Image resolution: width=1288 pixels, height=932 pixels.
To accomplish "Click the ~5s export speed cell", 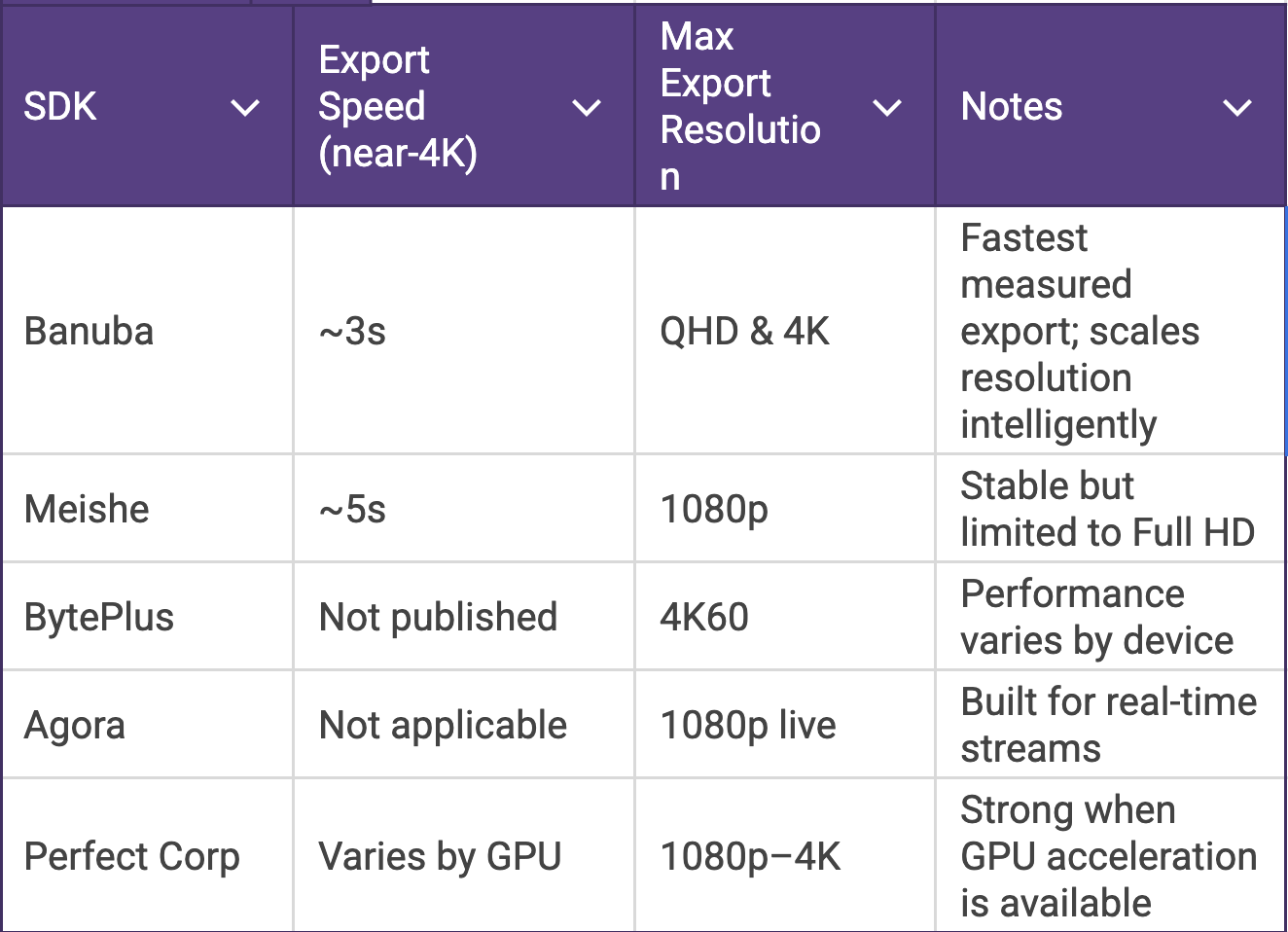I will coord(353,510).
